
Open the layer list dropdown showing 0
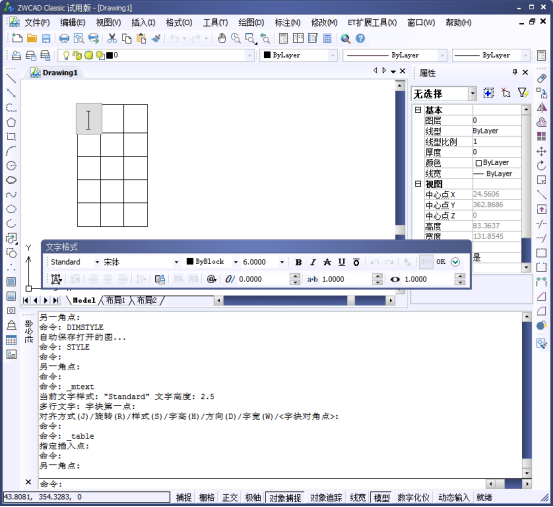coord(250,55)
